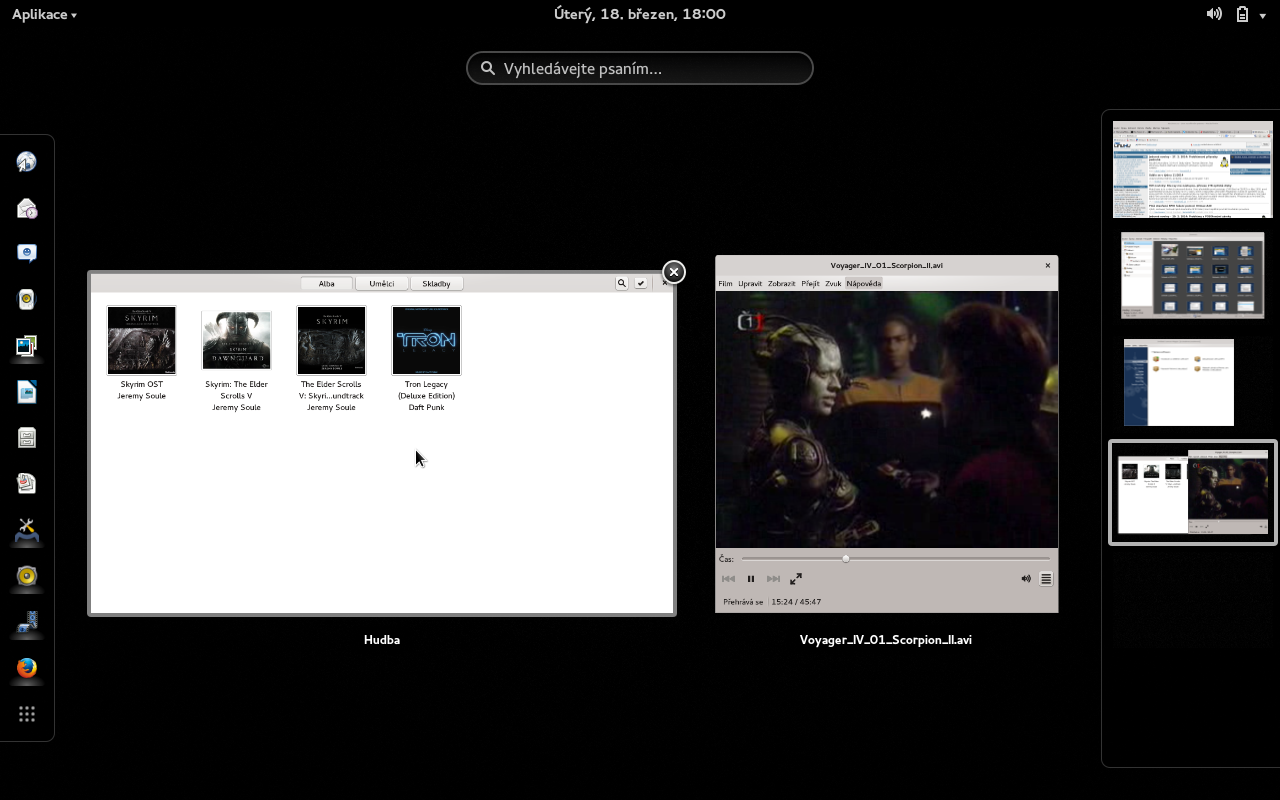Switch to the Umělci tab

tap(381, 284)
